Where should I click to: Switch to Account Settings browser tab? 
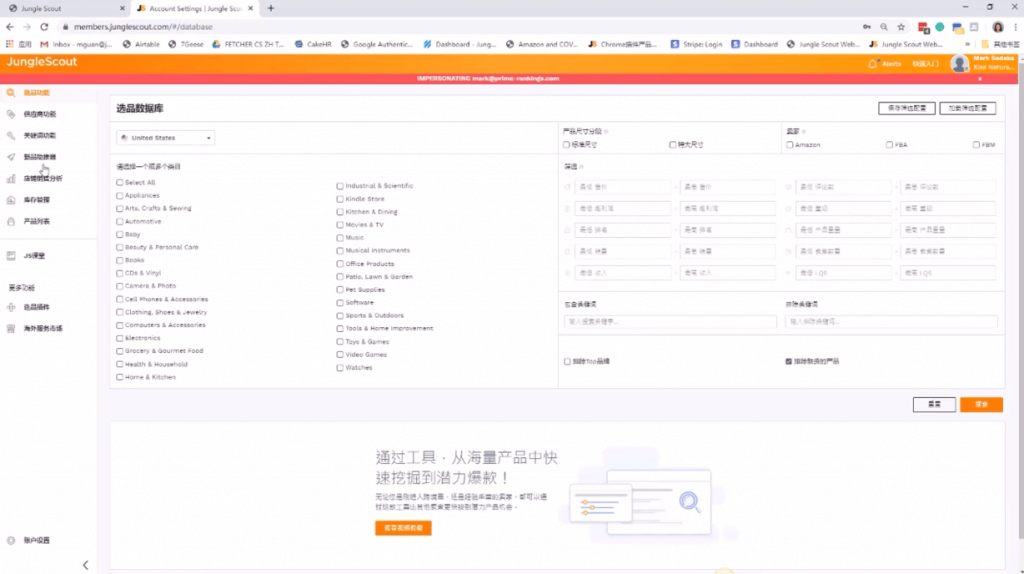[x=195, y=8]
